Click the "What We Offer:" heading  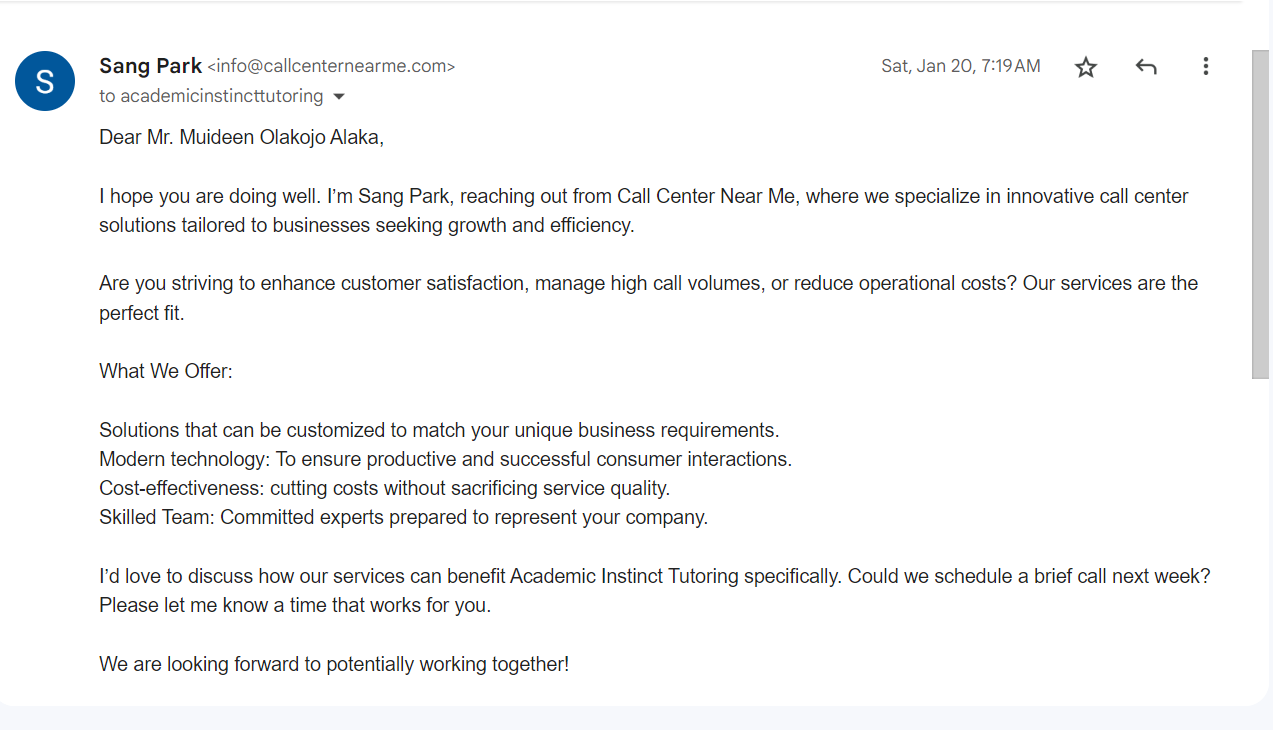tap(166, 371)
